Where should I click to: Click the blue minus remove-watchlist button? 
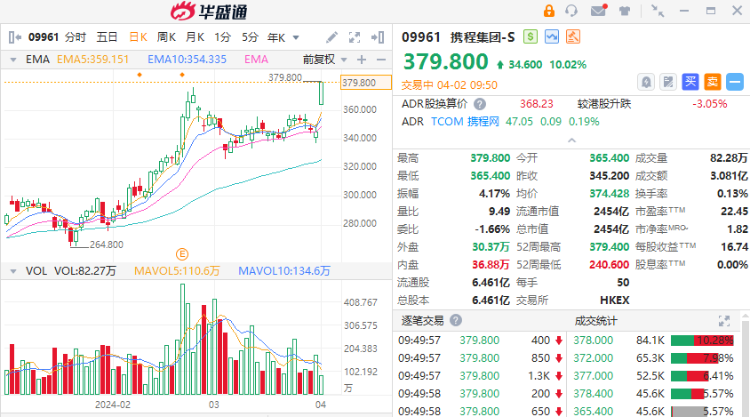(x=735, y=82)
